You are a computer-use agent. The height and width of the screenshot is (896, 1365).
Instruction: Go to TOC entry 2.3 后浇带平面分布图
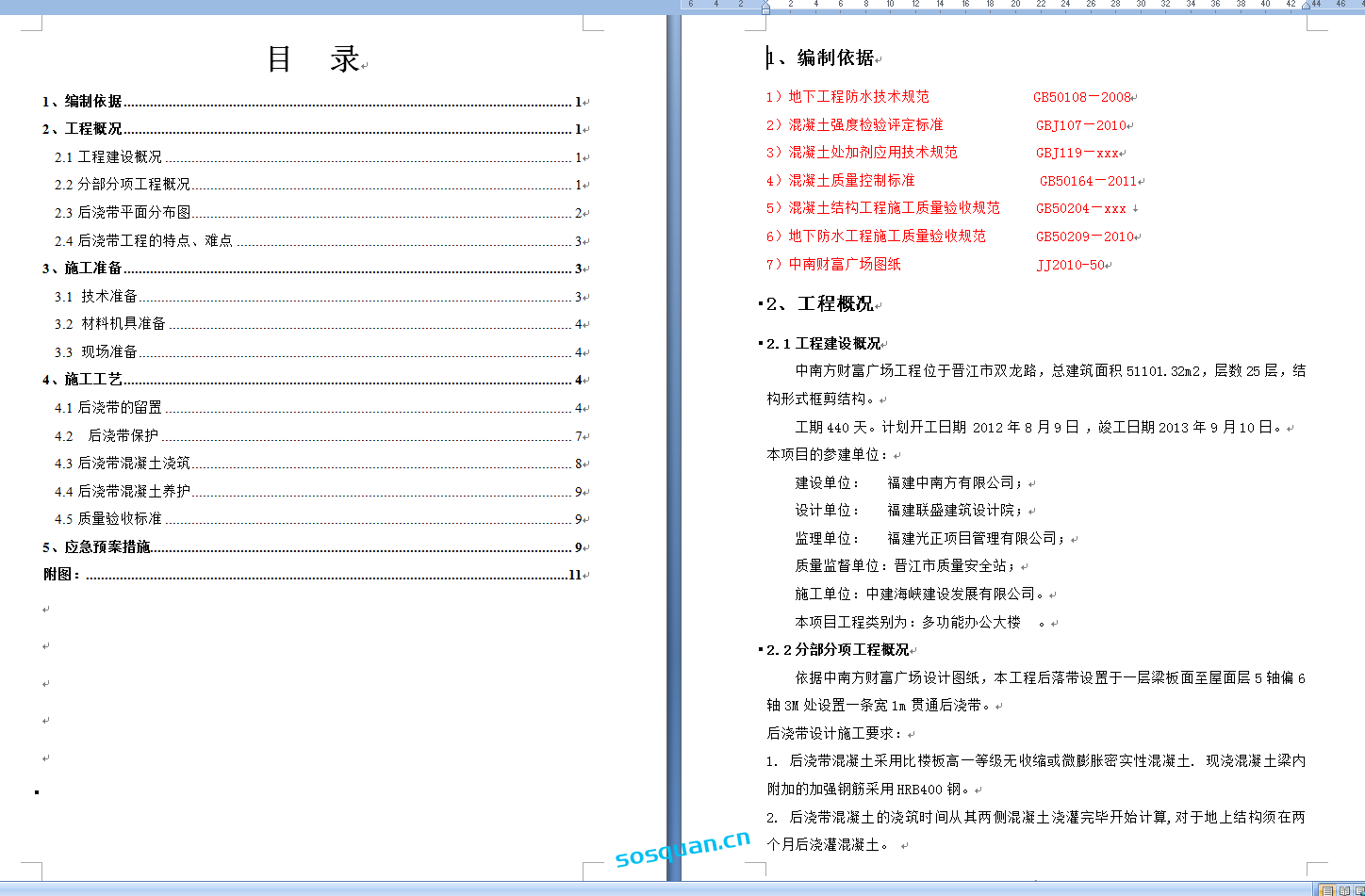[x=123, y=213]
